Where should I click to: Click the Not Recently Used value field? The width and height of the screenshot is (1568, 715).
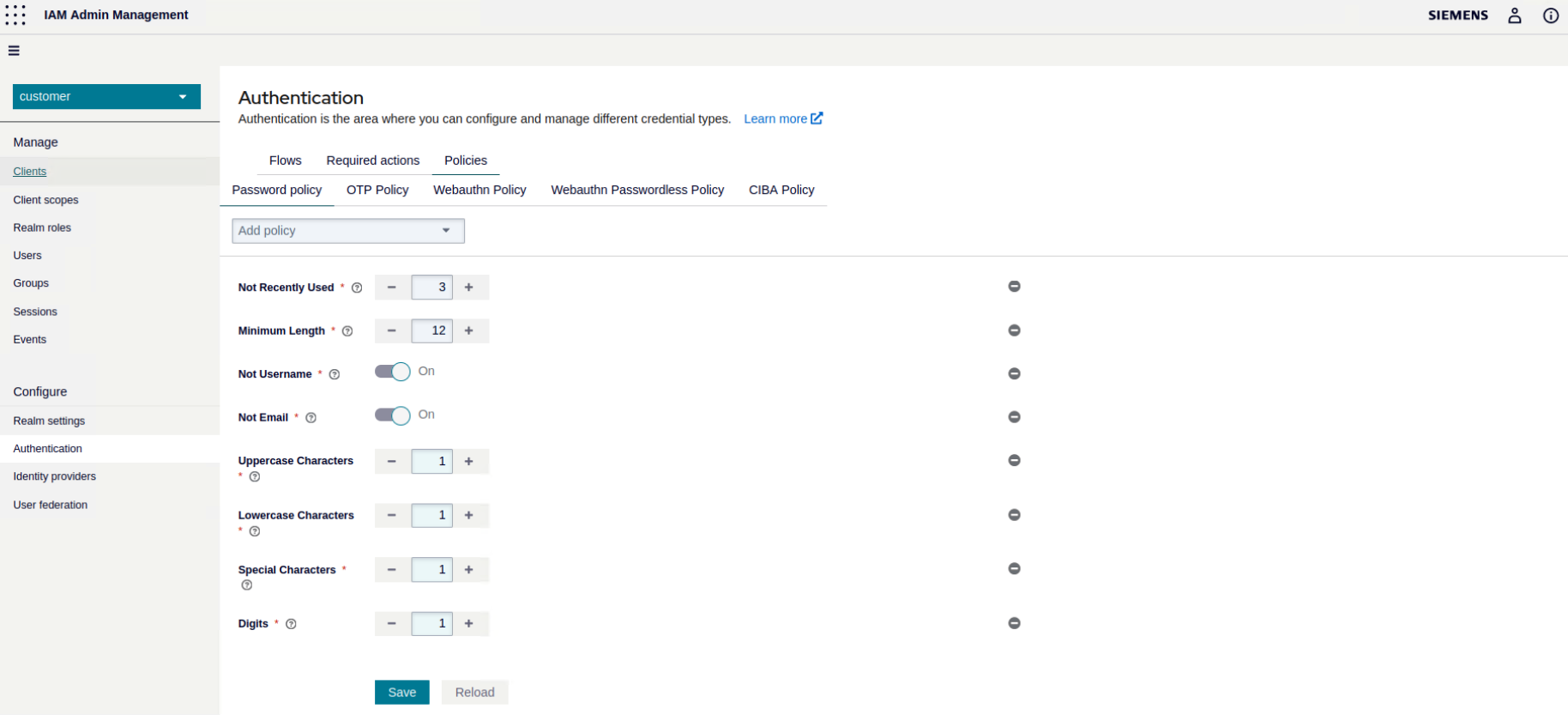click(x=431, y=288)
